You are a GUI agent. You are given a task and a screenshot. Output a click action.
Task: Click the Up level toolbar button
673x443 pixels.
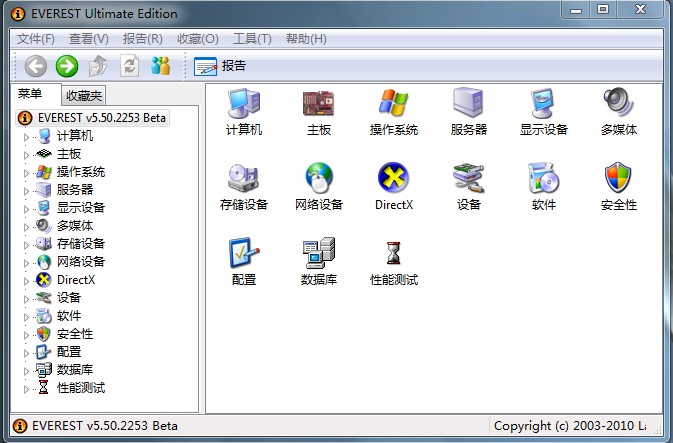98,66
